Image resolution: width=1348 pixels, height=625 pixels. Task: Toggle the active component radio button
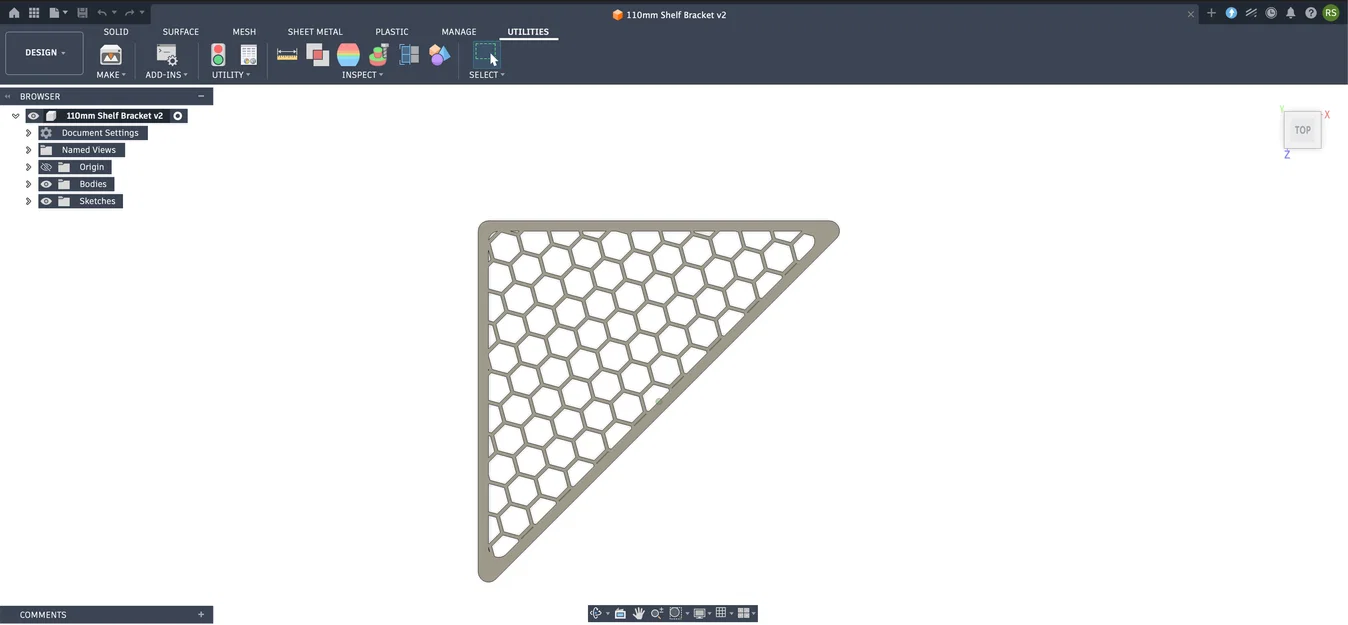178,116
